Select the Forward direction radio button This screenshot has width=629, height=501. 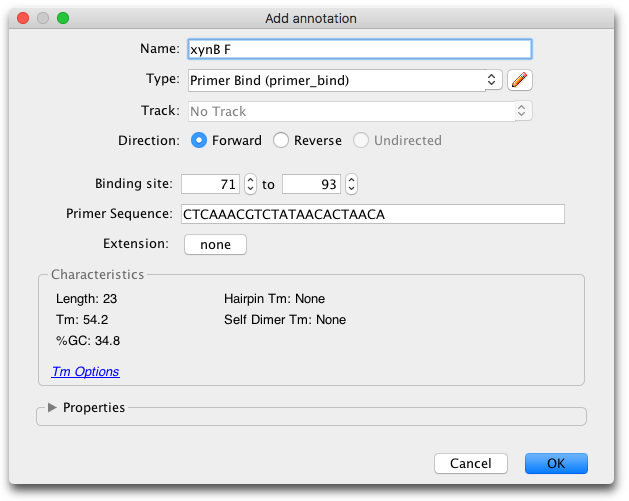click(199, 140)
